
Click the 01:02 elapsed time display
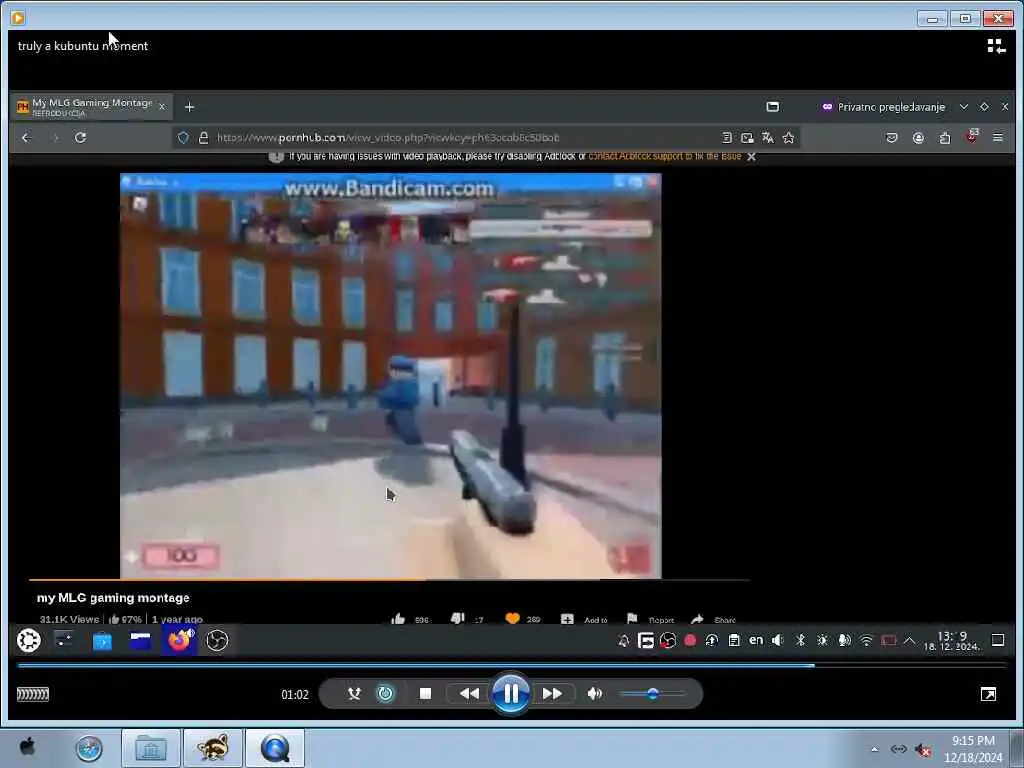pos(295,694)
